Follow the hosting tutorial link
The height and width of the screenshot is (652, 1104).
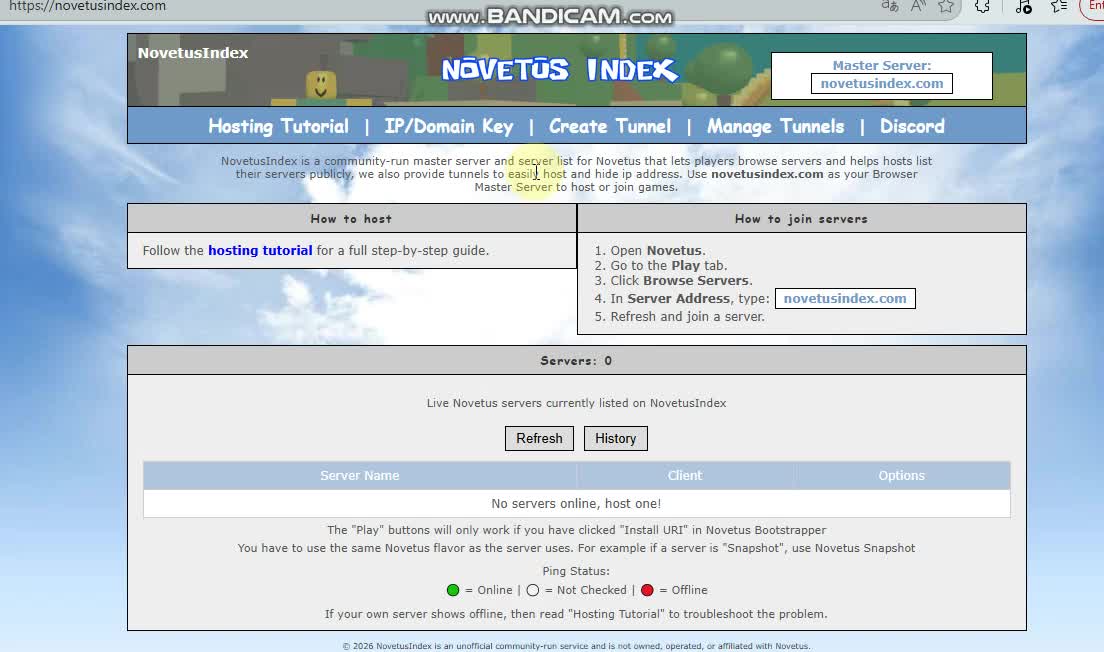point(260,250)
